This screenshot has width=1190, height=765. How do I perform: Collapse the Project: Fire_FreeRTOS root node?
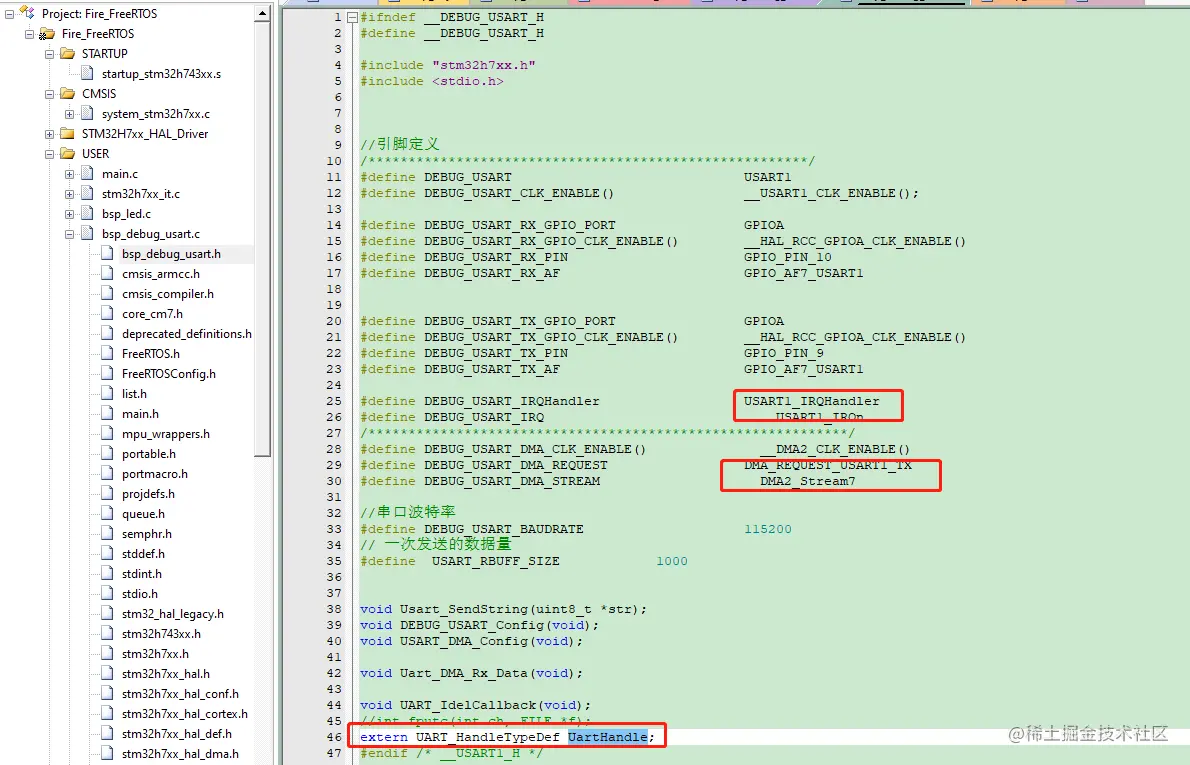tap(10, 14)
